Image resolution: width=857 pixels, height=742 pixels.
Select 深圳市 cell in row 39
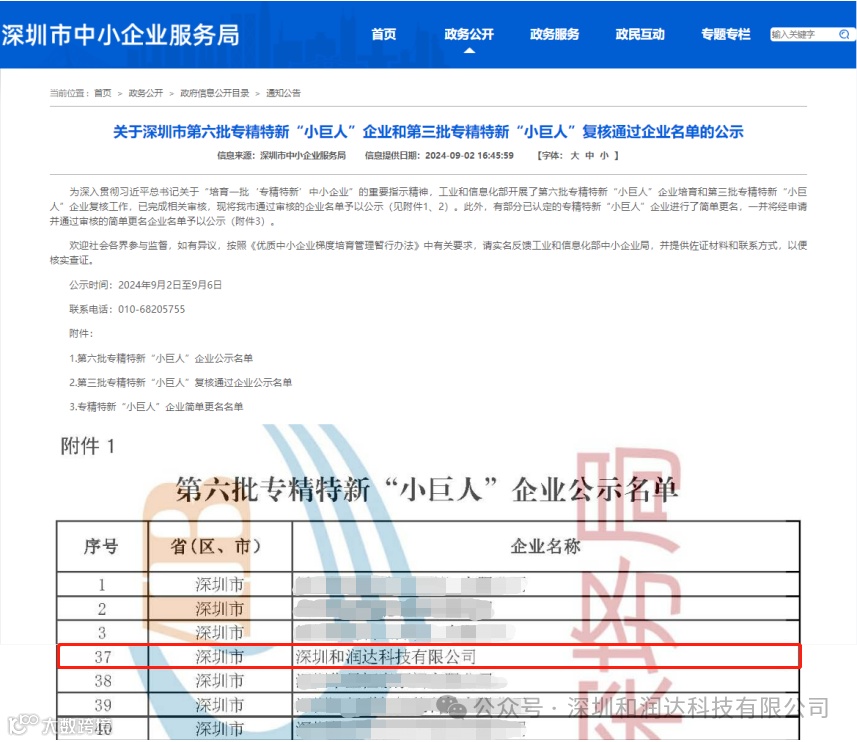tap(220, 705)
